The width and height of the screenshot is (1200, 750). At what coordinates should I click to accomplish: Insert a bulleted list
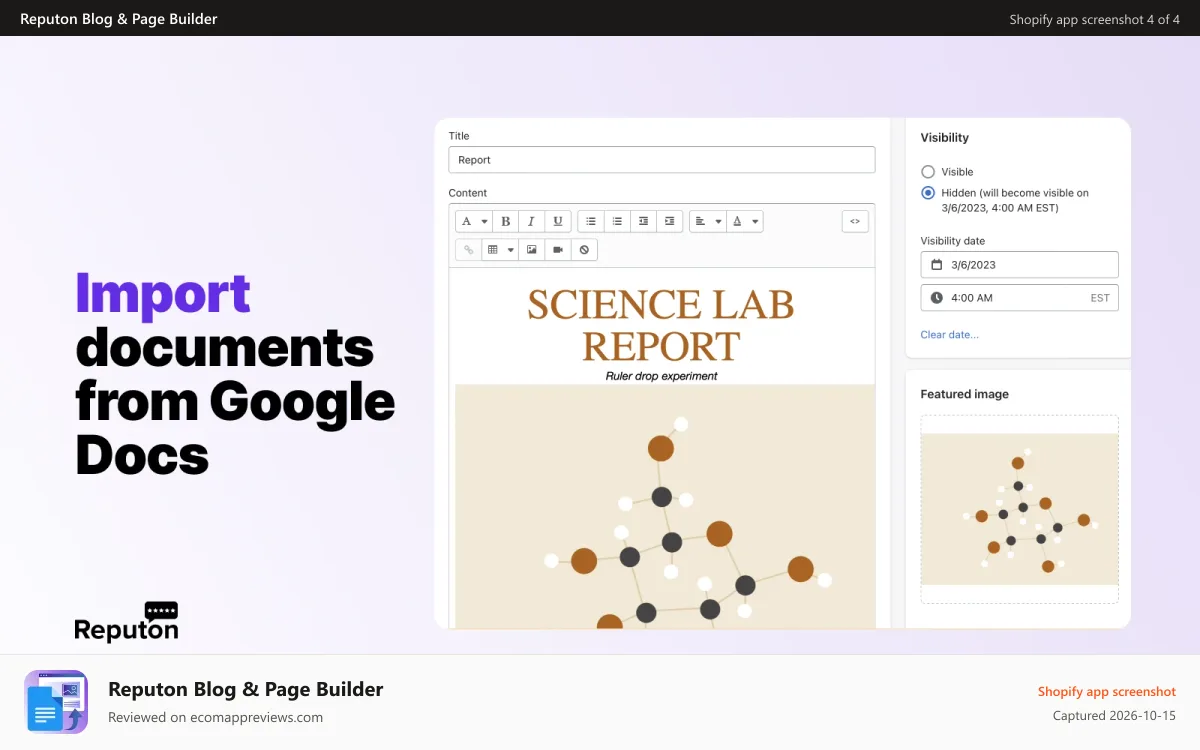[x=591, y=221]
